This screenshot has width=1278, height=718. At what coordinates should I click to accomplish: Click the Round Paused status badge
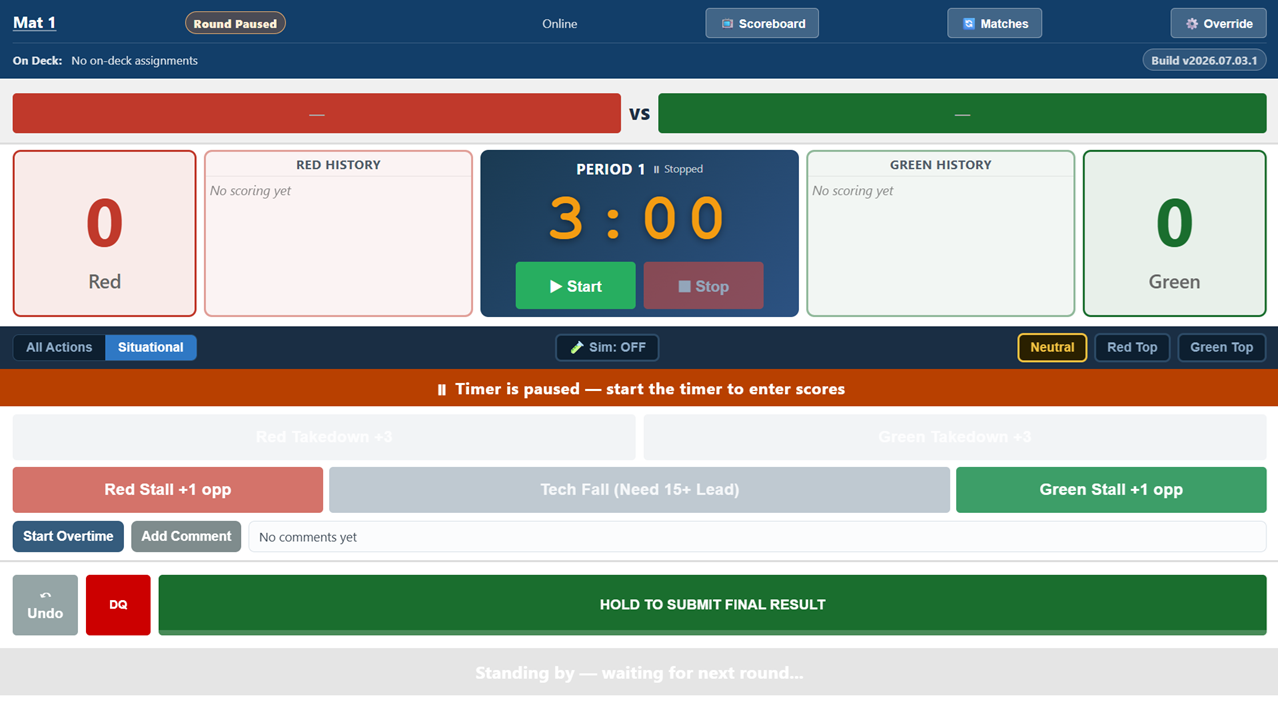point(235,23)
